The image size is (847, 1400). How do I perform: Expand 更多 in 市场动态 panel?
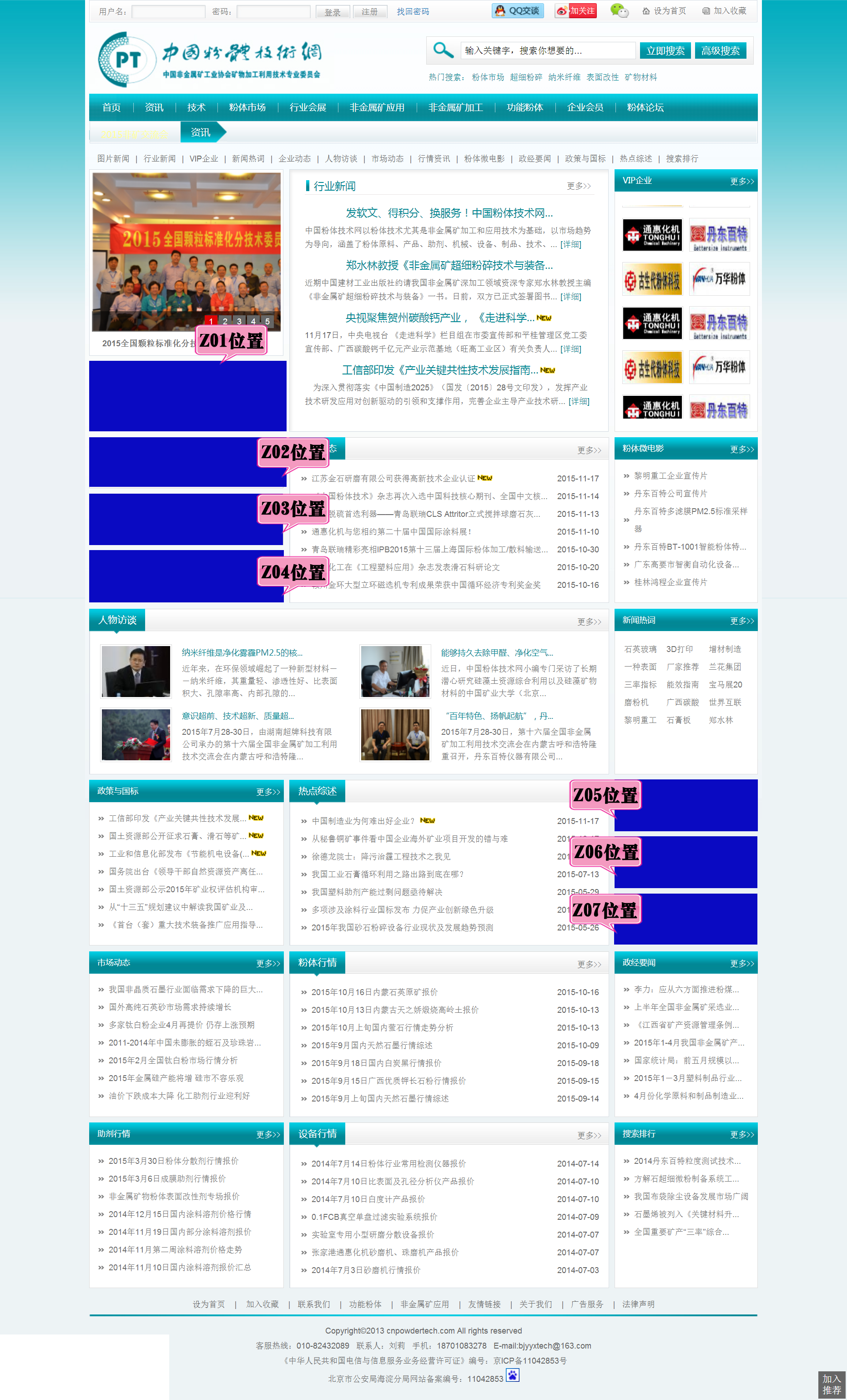tap(268, 964)
